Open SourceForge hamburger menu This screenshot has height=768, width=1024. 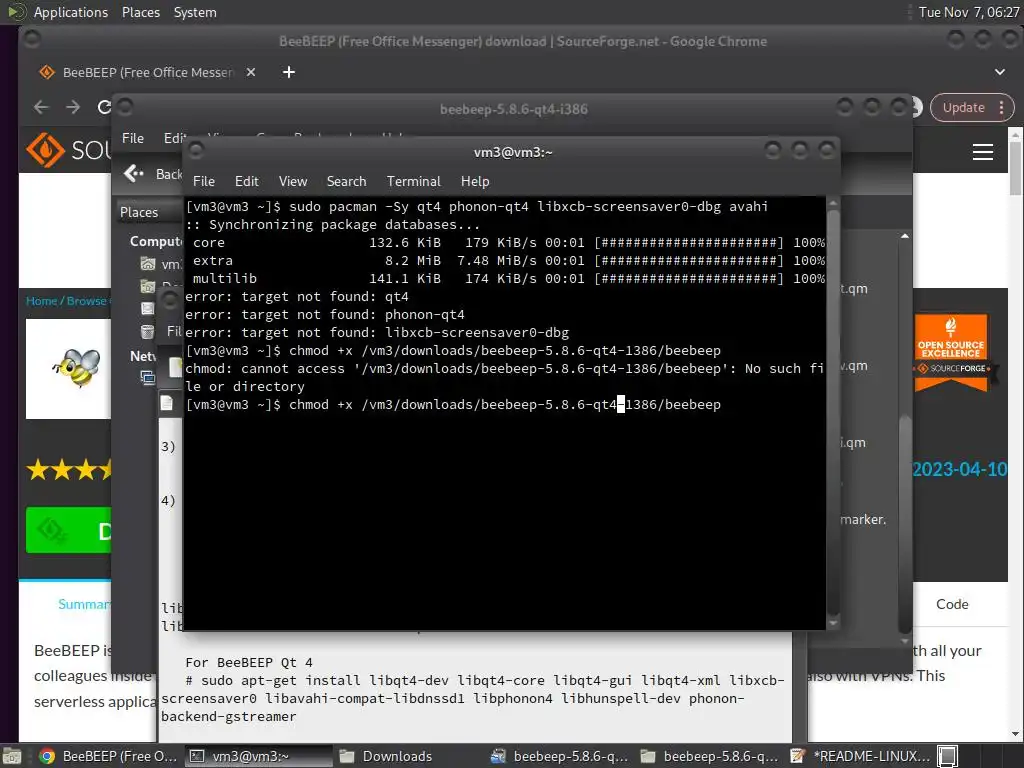(983, 152)
